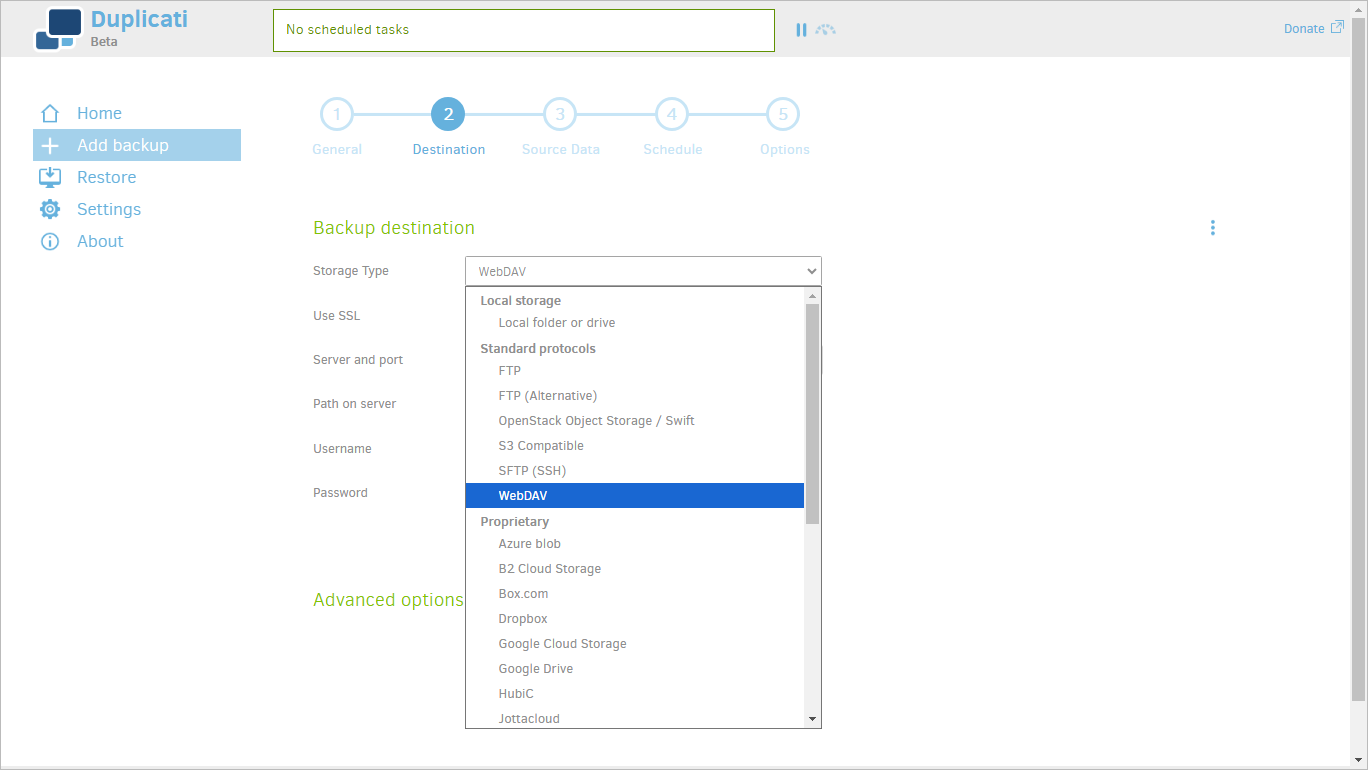
Task: Choose Azure blob option
Action: 635,544
